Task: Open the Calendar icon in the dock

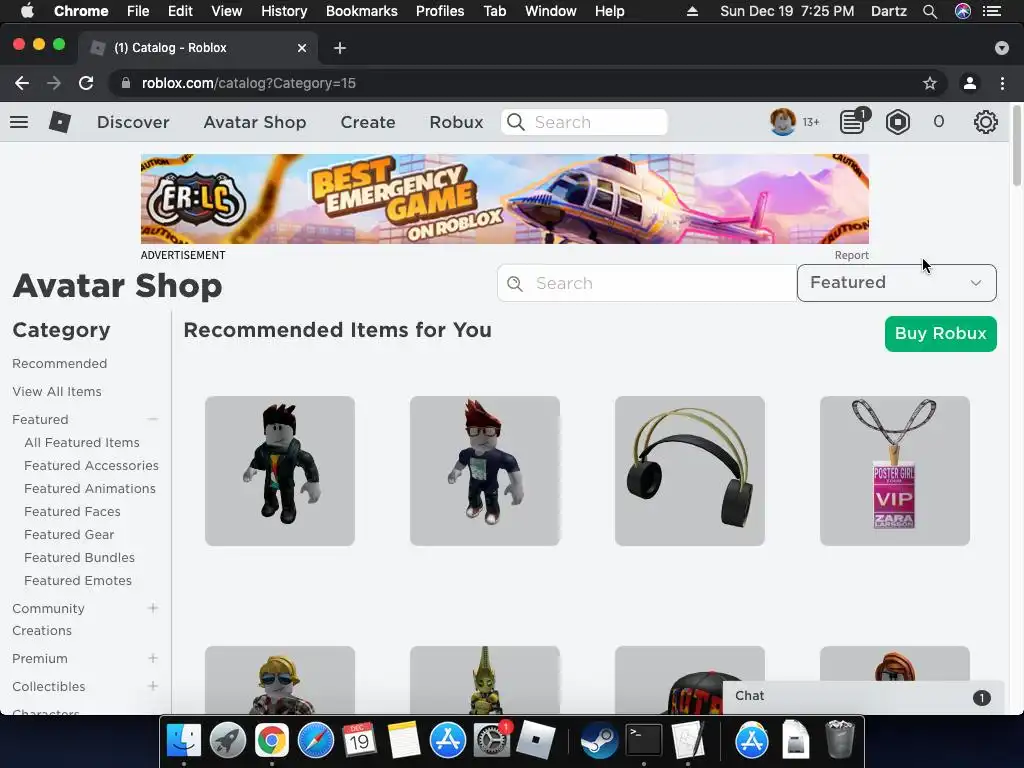Action: pos(359,741)
